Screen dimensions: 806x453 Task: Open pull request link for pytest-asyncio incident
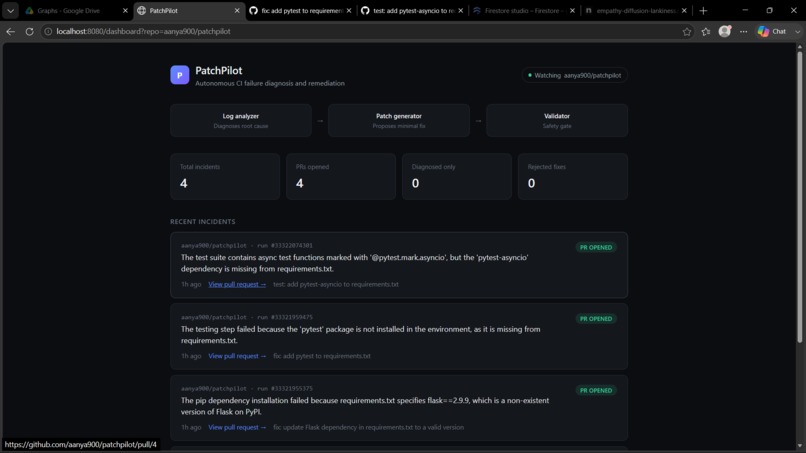pyautogui.click(x=237, y=284)
